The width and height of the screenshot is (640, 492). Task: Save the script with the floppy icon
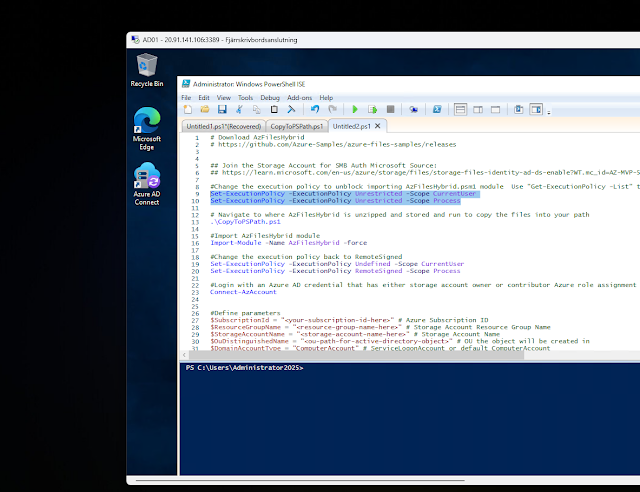coord(222,109)
